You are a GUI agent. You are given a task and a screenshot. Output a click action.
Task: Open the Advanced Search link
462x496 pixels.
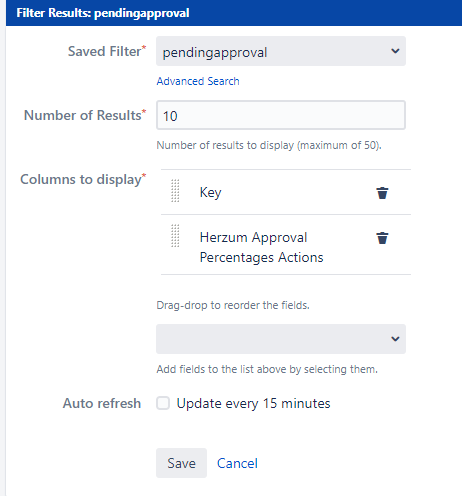(198, 81)
